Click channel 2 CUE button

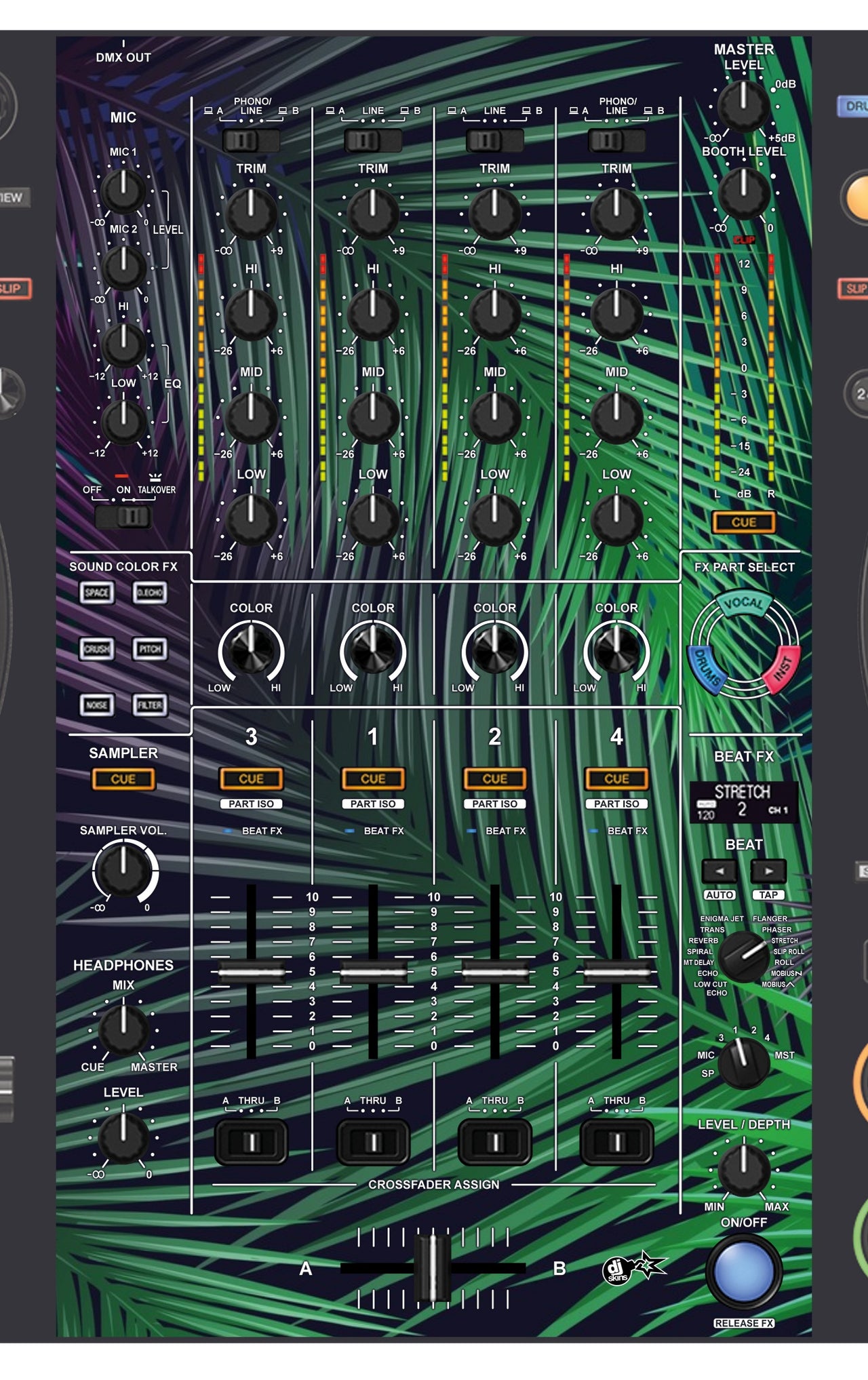[x=495, y=779]
